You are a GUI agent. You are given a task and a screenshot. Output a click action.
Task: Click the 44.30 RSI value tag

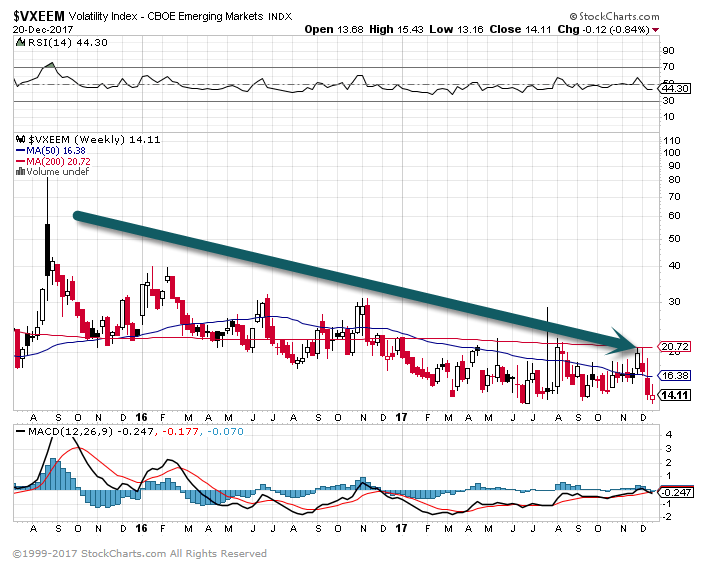point(675,89)
